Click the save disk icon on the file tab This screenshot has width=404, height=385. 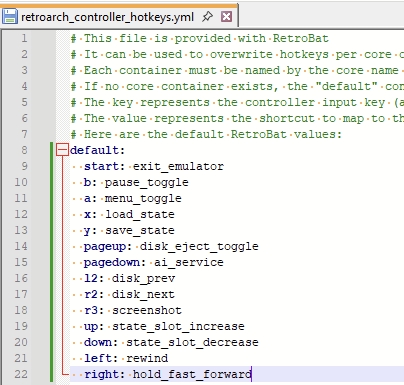click(x=10, y=16)
